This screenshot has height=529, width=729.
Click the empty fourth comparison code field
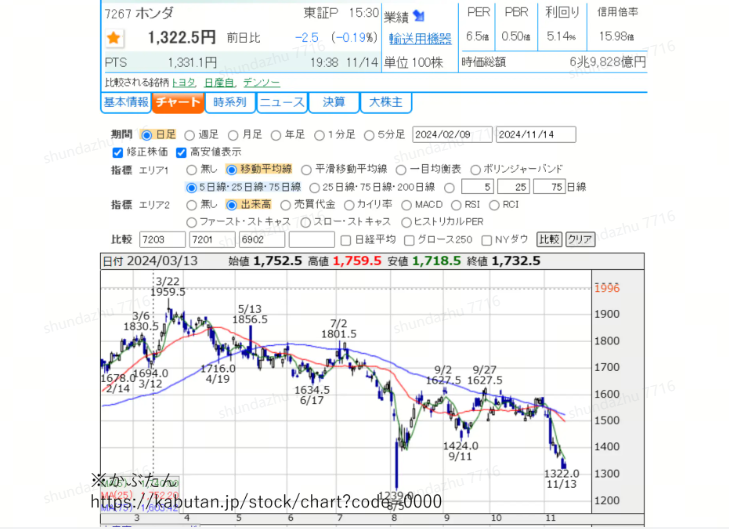(x=311, y=240)
